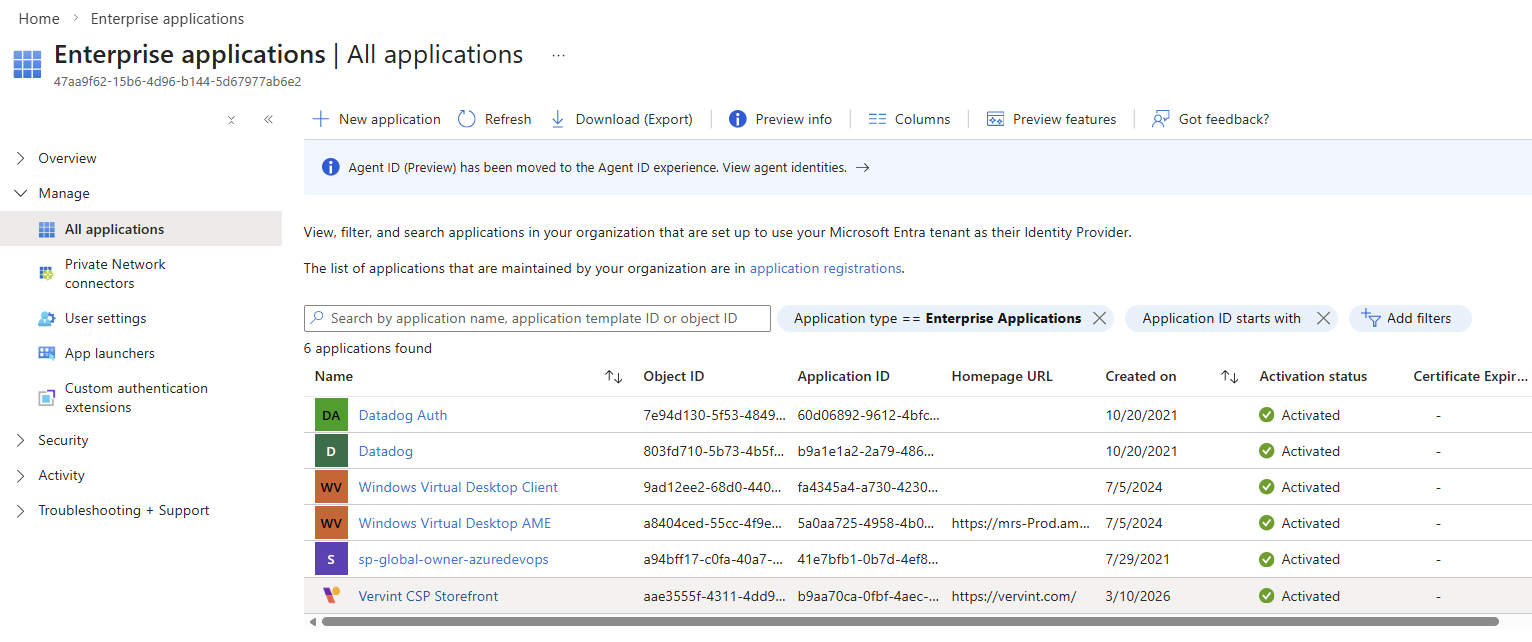Collapse the left navigation with the double-chevron
This screenshot has height=642, width=1532.
tap(268, 119)
